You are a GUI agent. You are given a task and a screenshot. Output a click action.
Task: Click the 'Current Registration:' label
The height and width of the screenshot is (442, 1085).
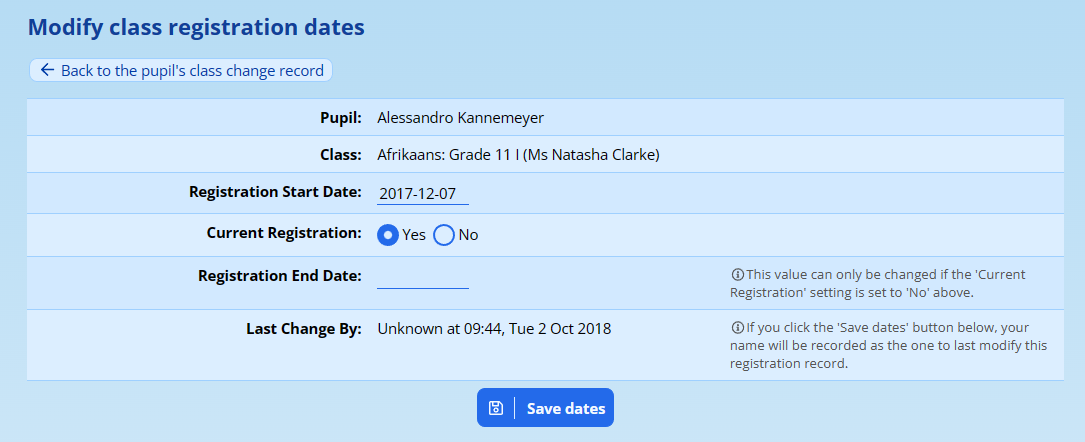pyautogui.click(x=284, y=233)
